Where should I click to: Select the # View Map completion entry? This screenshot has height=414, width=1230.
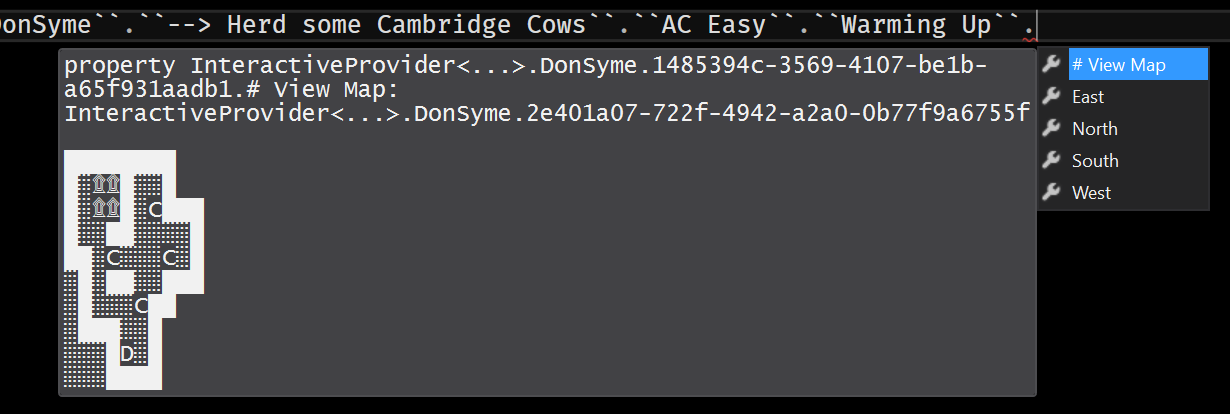(1118, 65)
